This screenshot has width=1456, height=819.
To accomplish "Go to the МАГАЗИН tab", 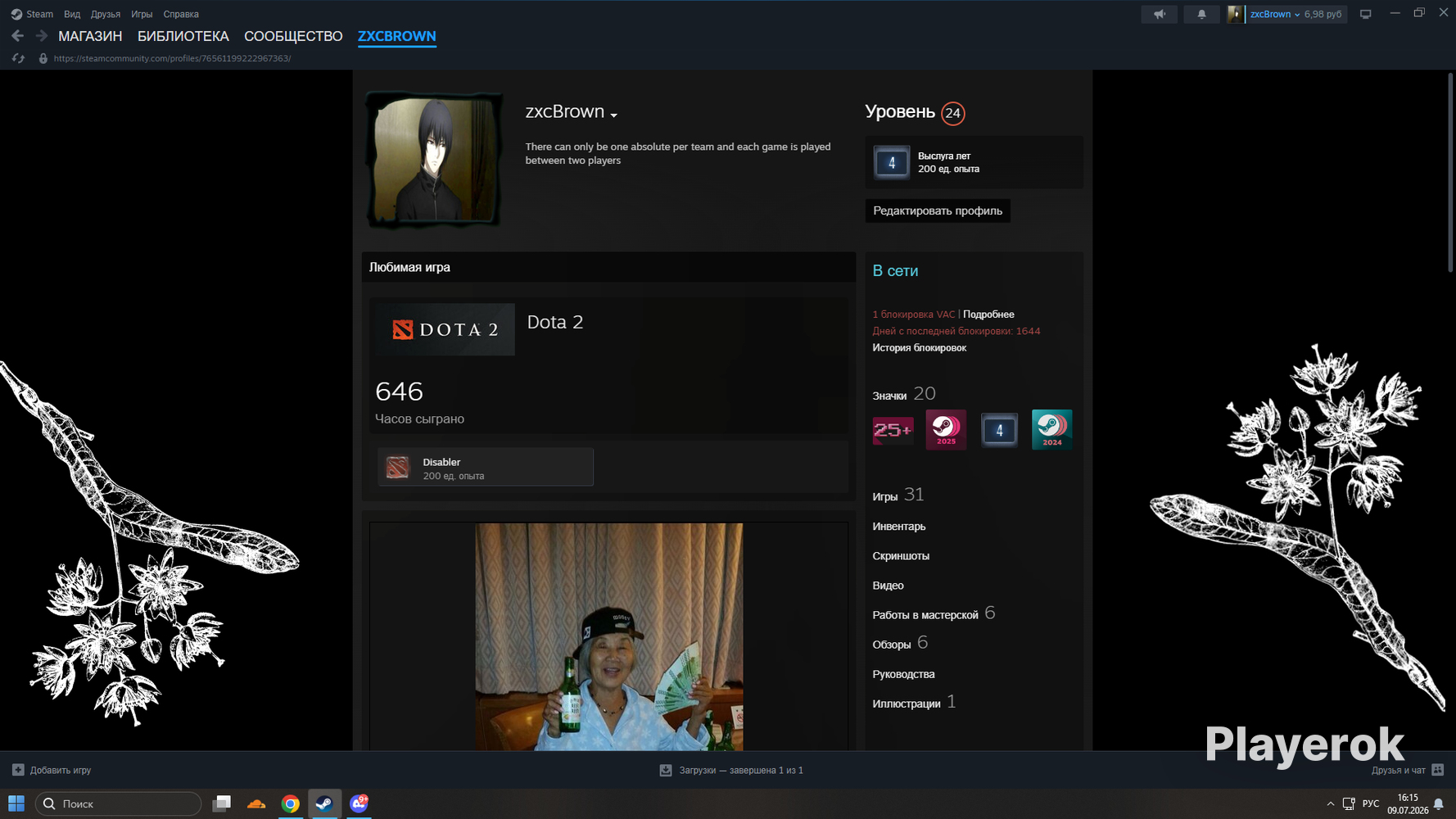I will [x=90, y=36].
